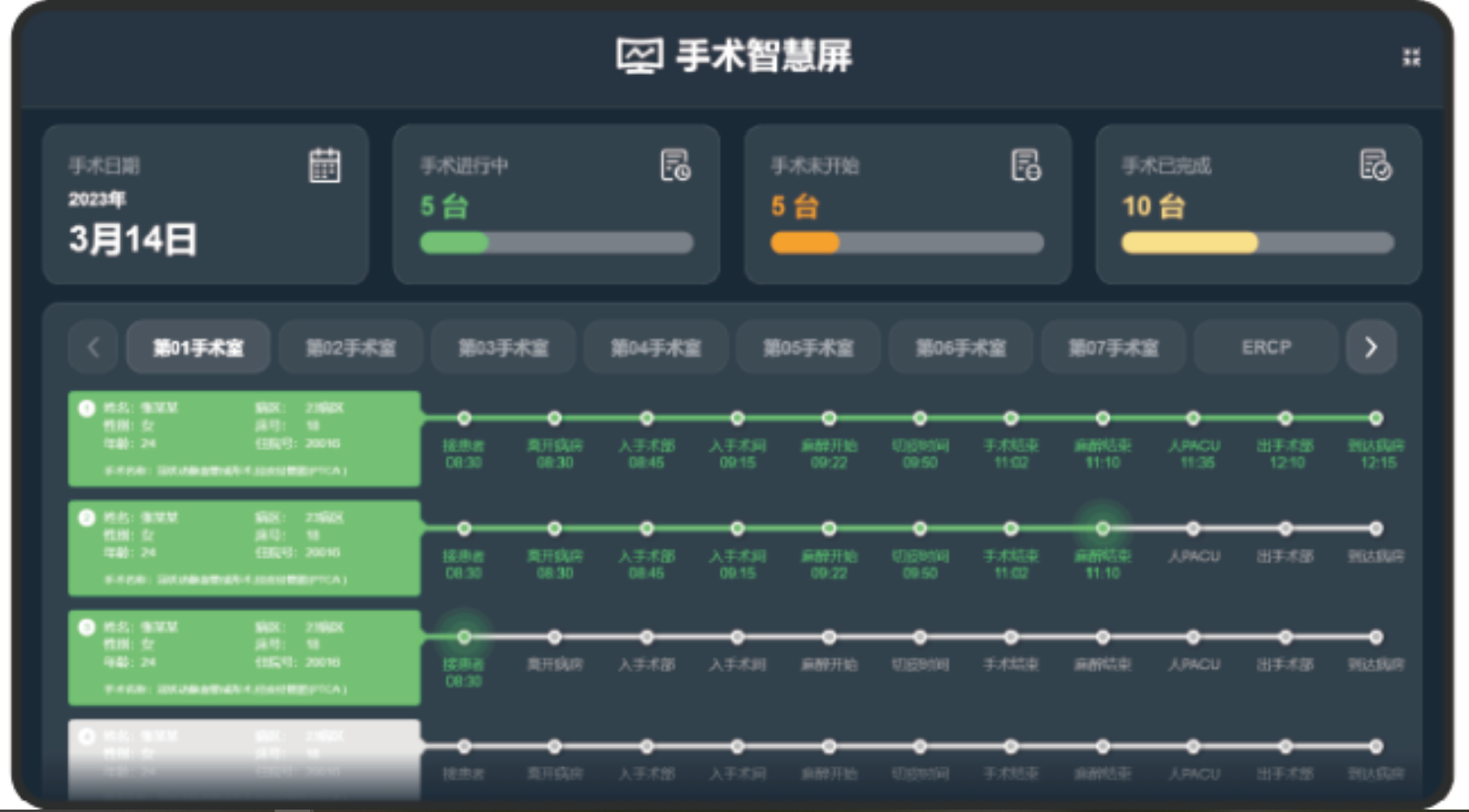This screenshot has width=1469, height=812.
Task: Open the first patient's green info card
Action: pos(242,438)
